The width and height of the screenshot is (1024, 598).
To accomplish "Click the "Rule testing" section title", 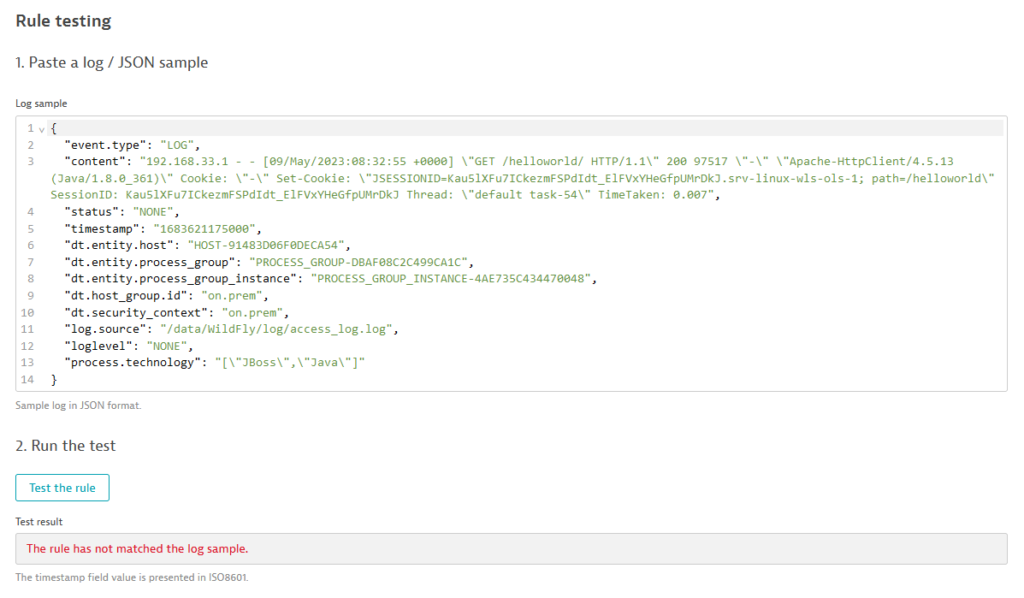I will [x=64, y=20].
